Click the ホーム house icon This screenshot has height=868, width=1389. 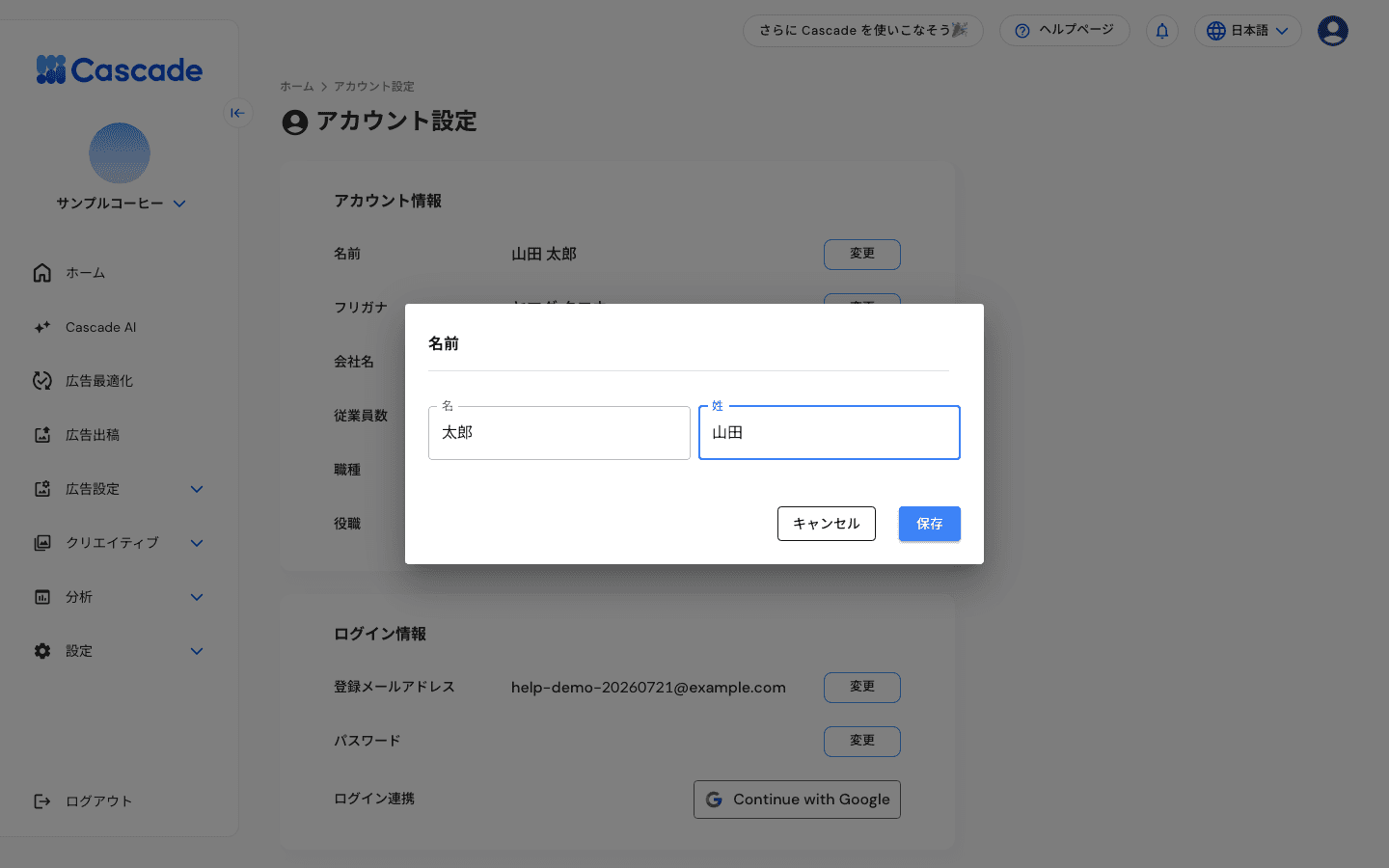point(42,273)
